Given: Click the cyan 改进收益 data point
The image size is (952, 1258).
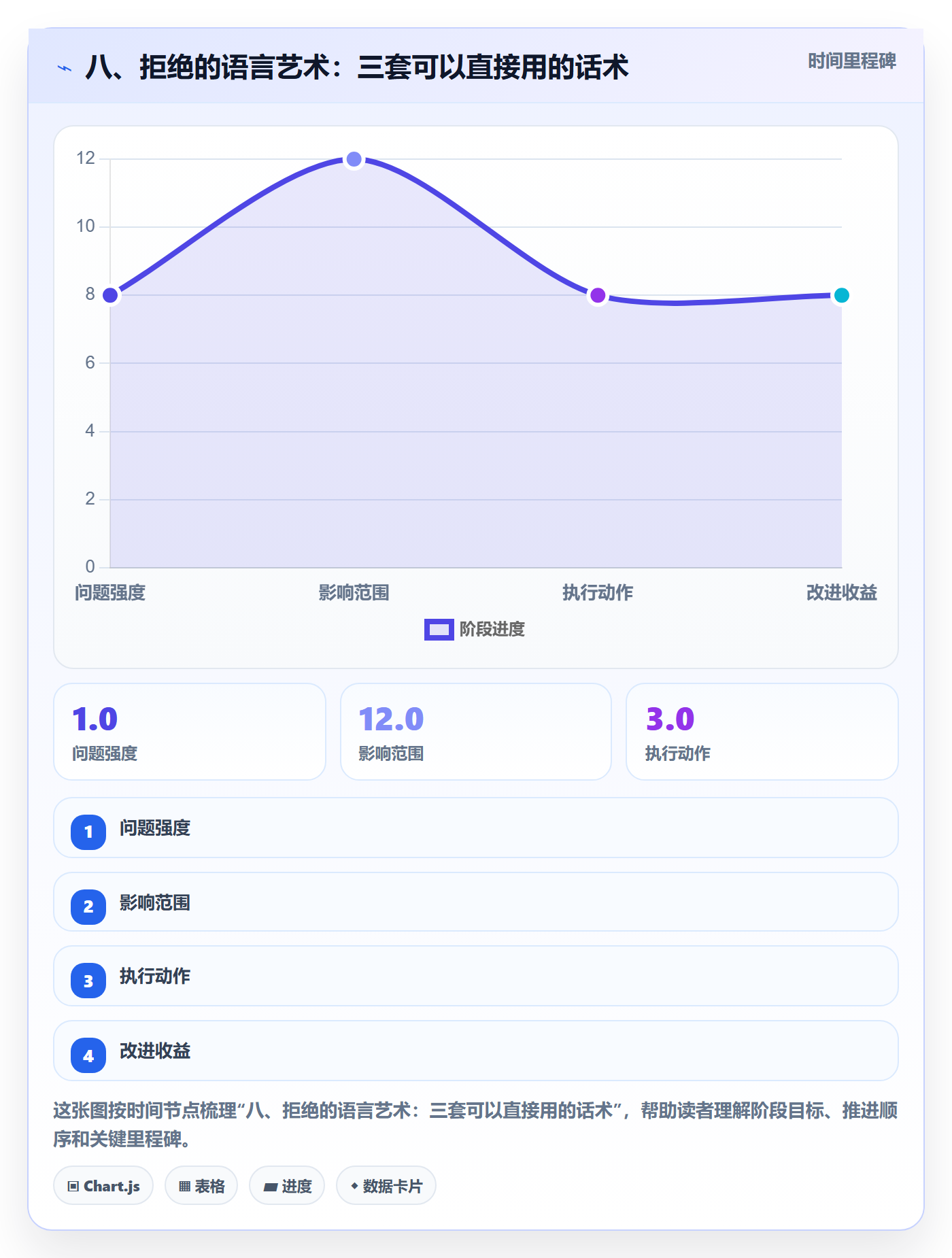Looking at the screenshot, I should (841, 295).
